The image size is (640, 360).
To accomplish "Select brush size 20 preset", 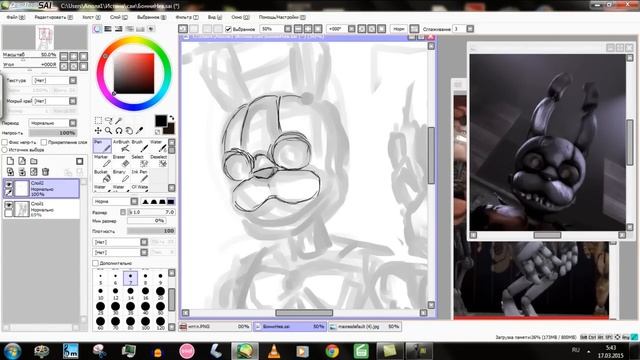I will click(x=160, y=293).
